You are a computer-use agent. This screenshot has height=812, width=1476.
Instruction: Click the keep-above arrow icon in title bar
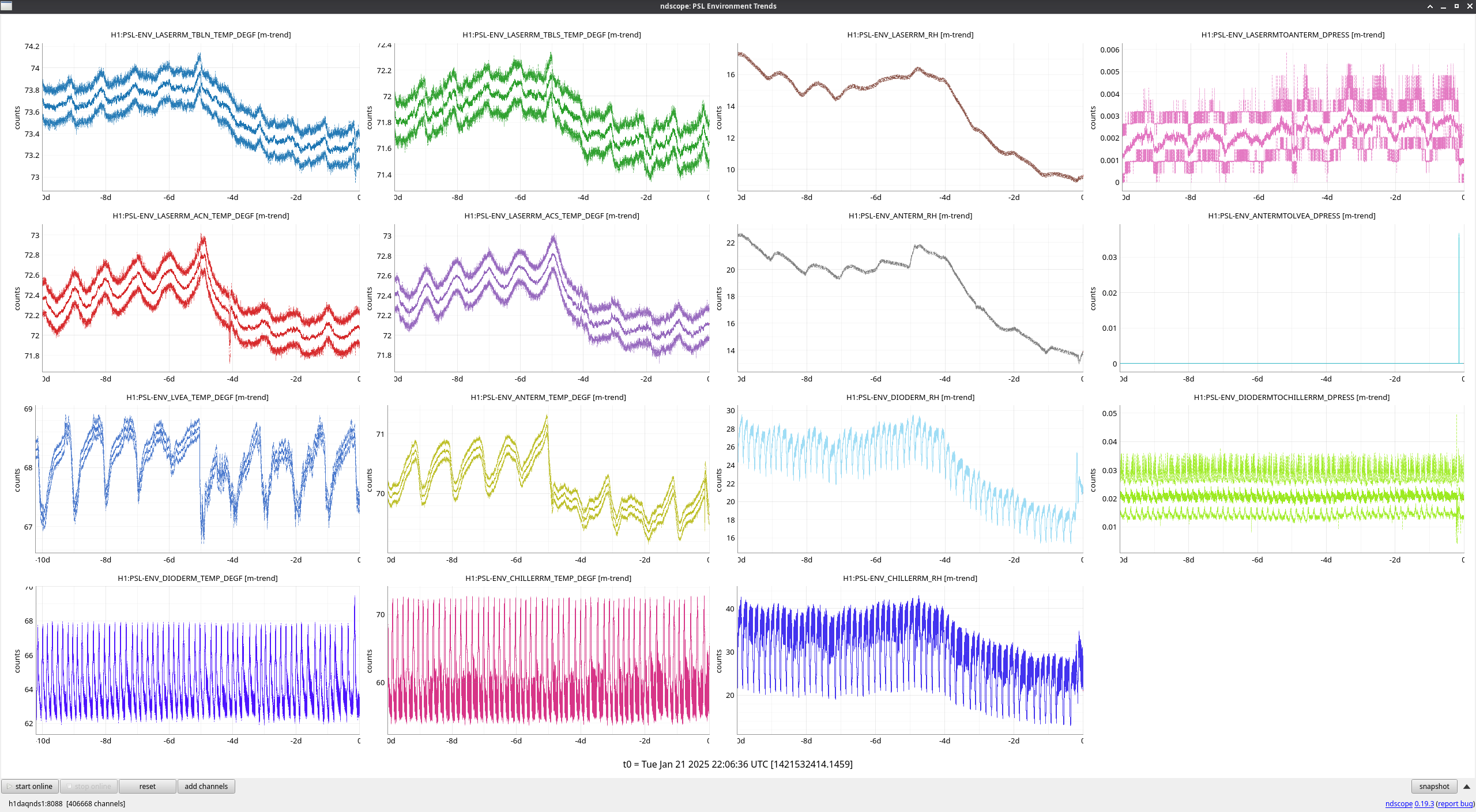1430,6
